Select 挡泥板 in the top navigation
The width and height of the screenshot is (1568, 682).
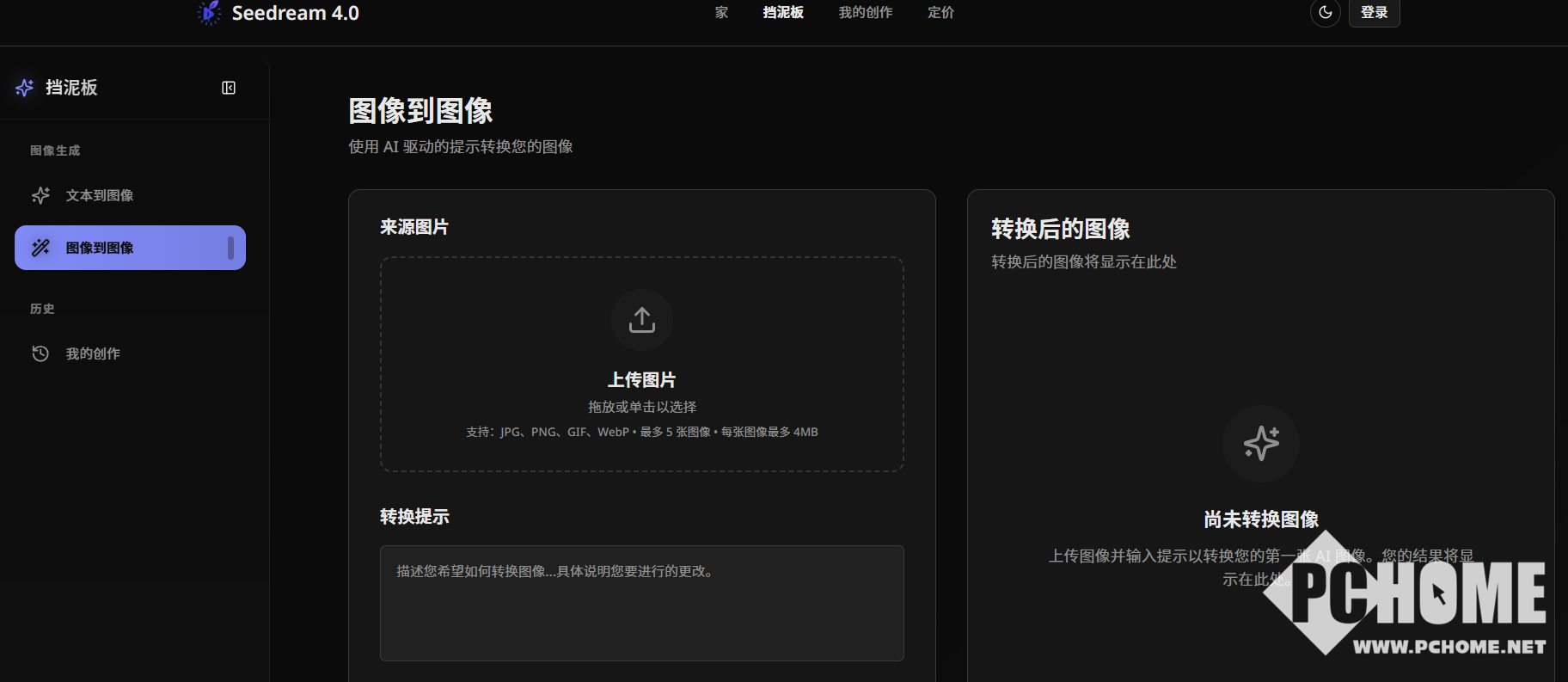coord(783,13)
